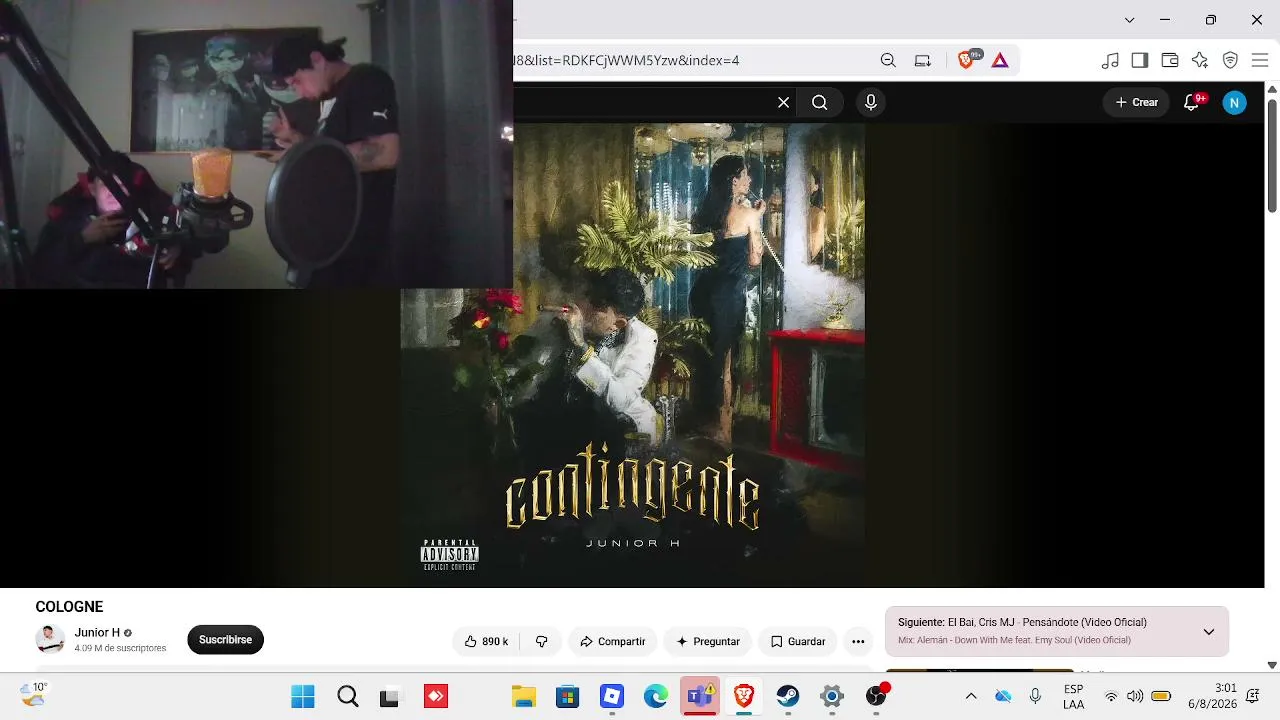Image resolution: width=1280 pixels, height=720 pixels.
Task: Expand the Siguiente playlist panel chevron
Action: 1209,631
